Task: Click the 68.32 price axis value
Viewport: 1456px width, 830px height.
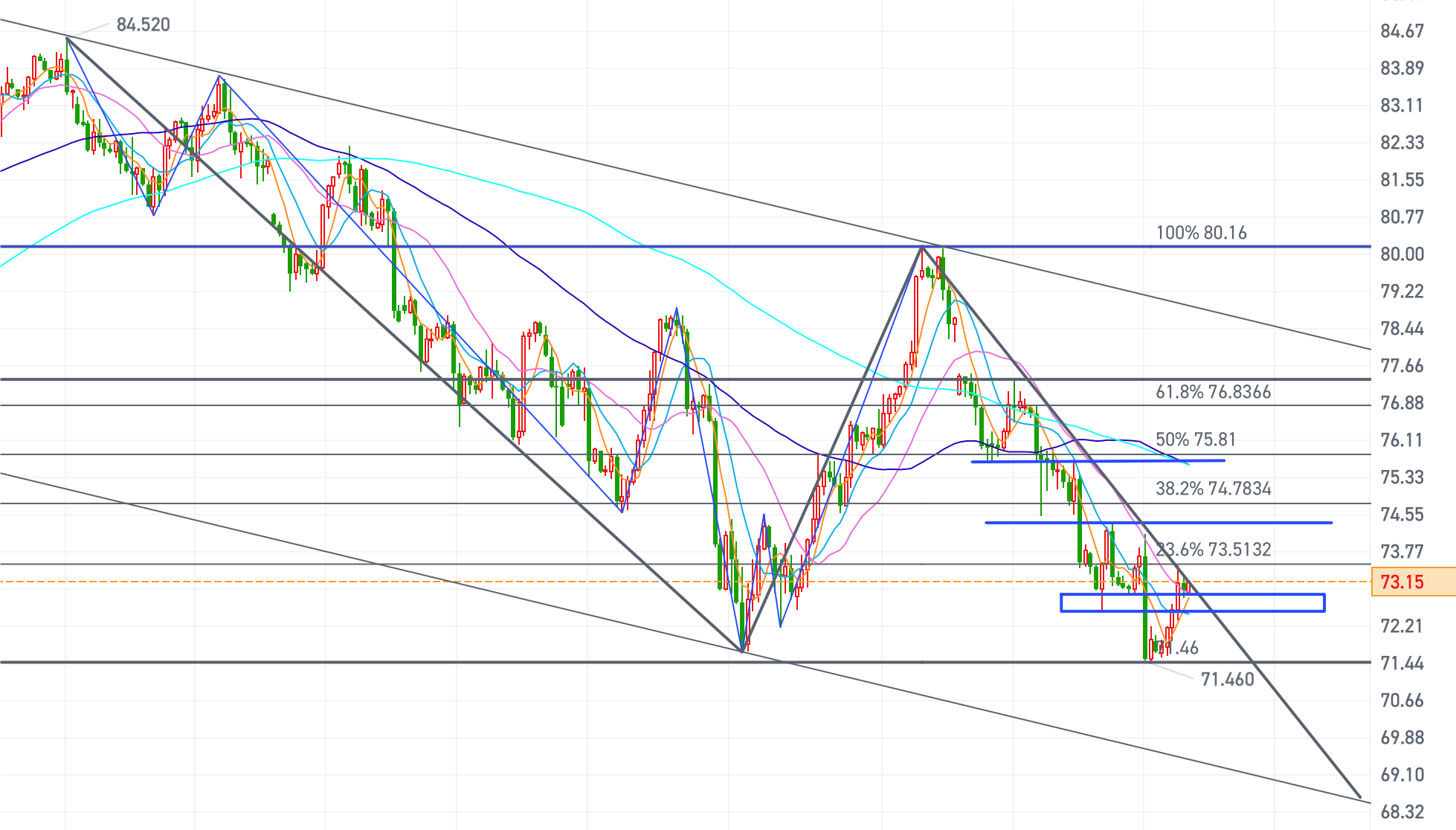Action: [1402, 812]
